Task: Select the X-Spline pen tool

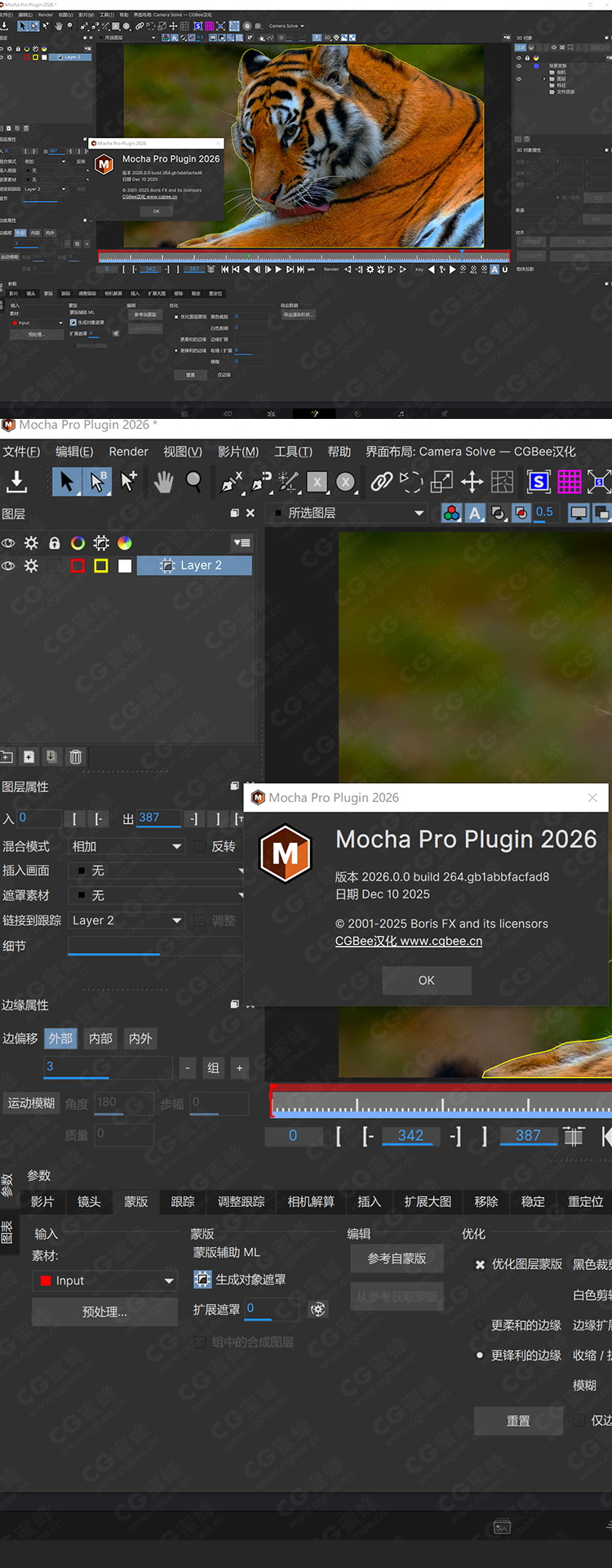Action: click(x=232, y=482)
